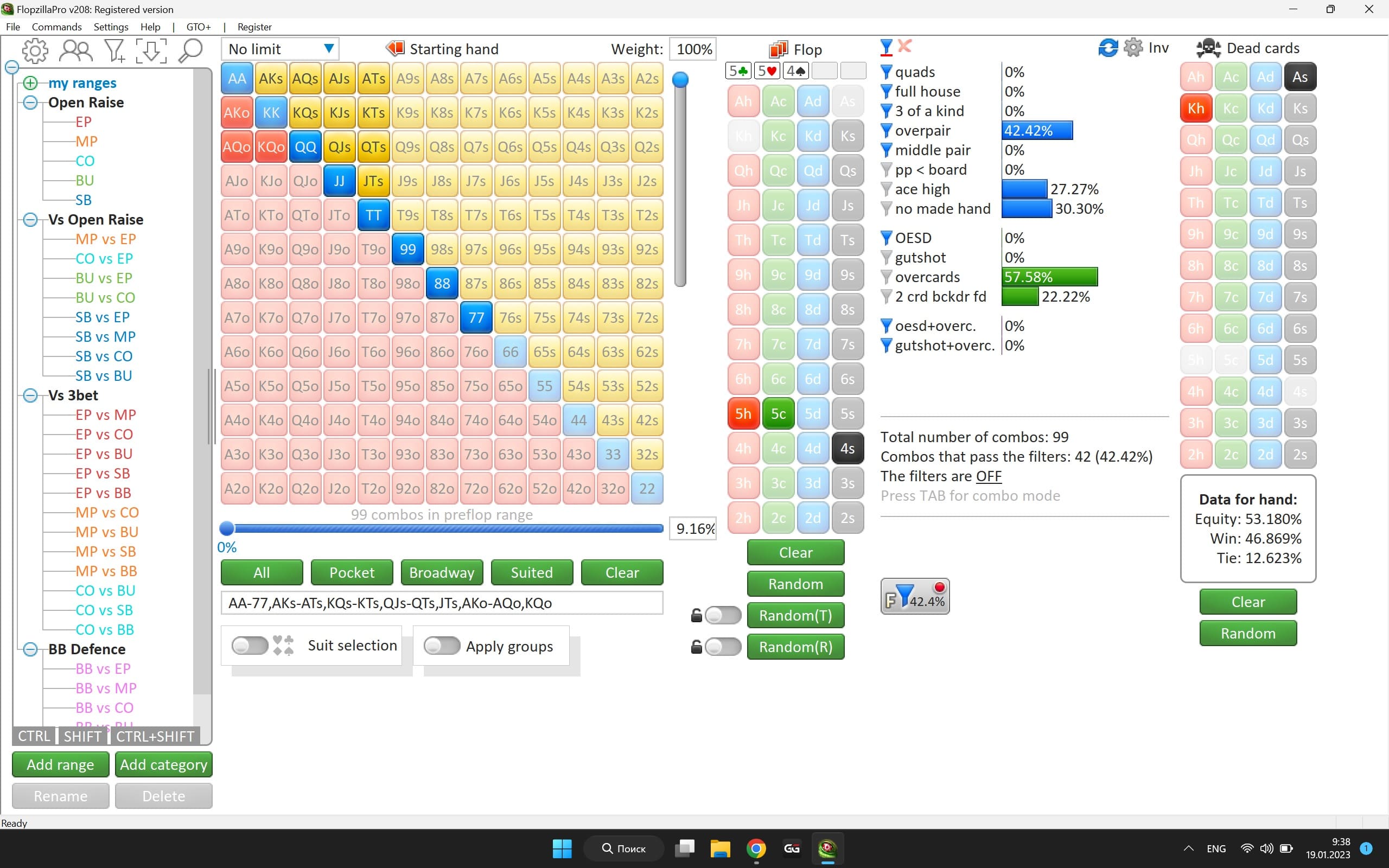
Task: Click the Add category button
Action: coord(163,765)
